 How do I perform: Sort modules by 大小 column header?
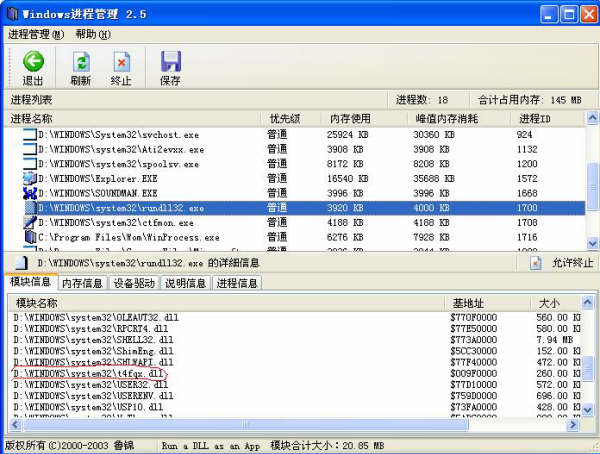[556, 303]
